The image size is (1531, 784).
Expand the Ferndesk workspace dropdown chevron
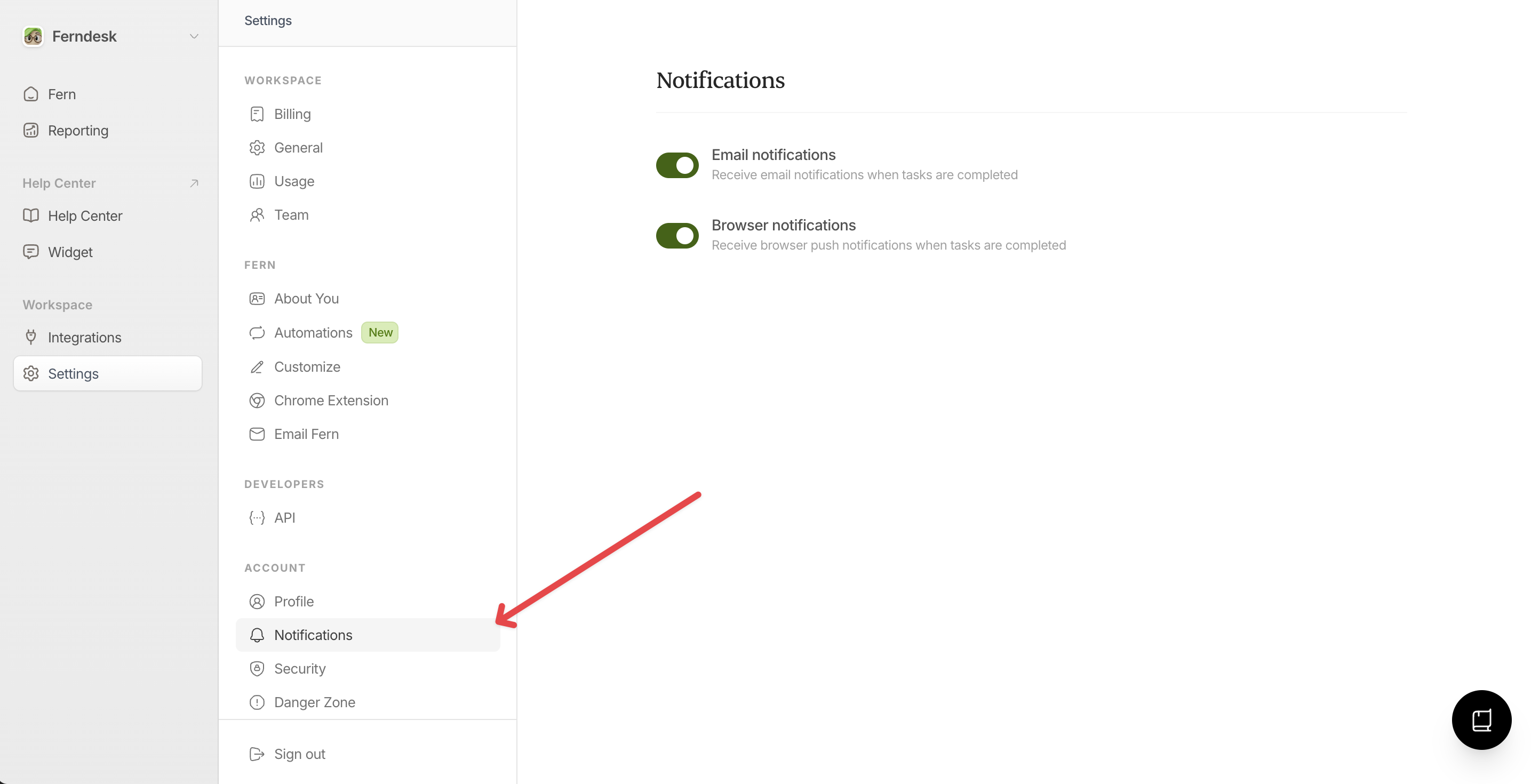(x=194, y=36)
